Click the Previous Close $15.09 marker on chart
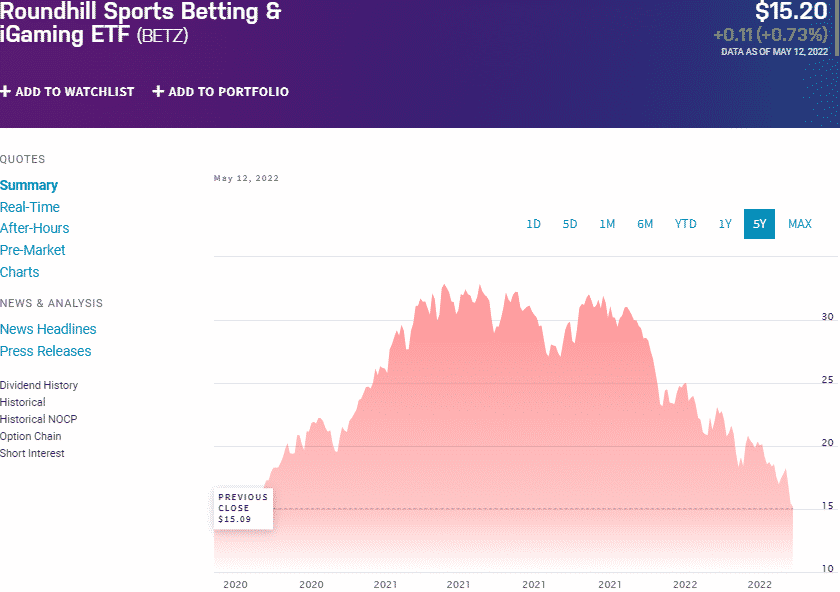 pos(242,508)
